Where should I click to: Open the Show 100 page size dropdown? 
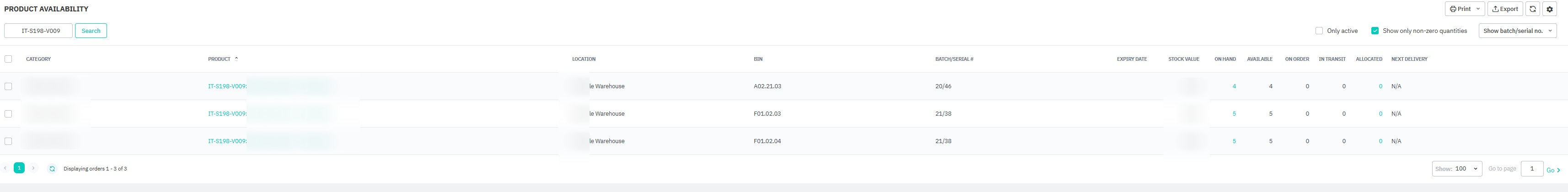1457,169
